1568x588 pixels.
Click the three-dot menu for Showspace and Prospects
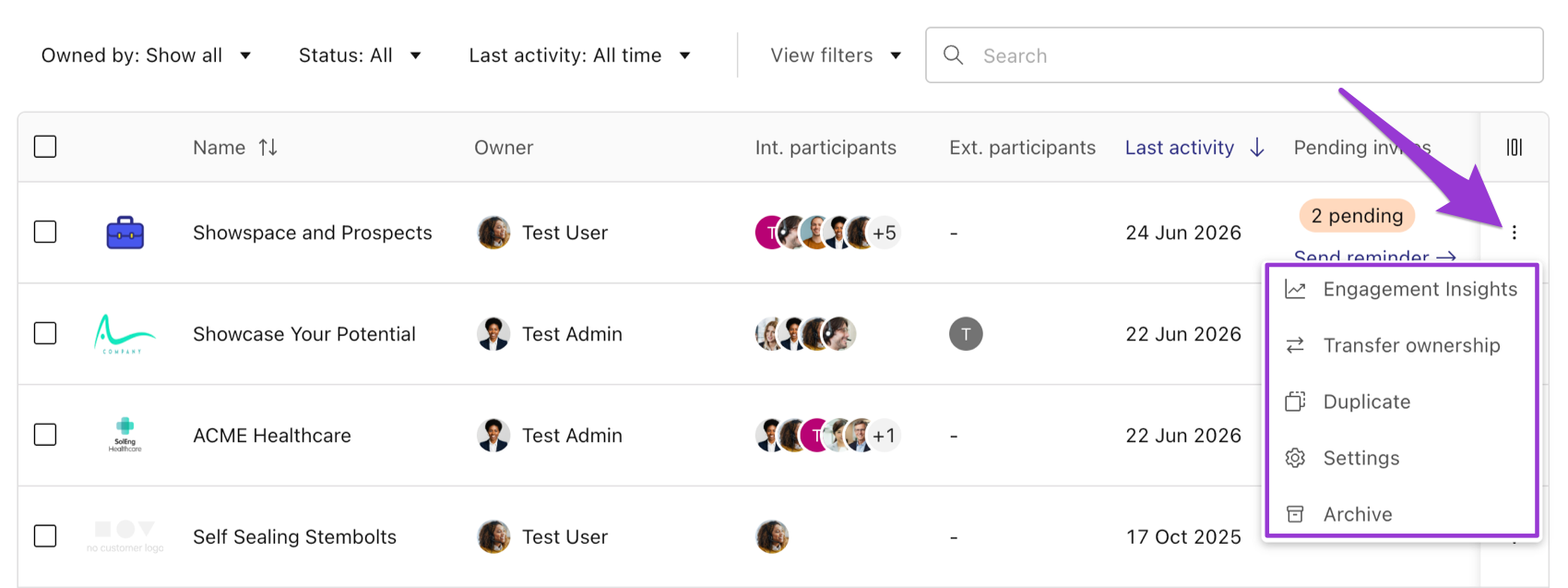[1514, 233]
